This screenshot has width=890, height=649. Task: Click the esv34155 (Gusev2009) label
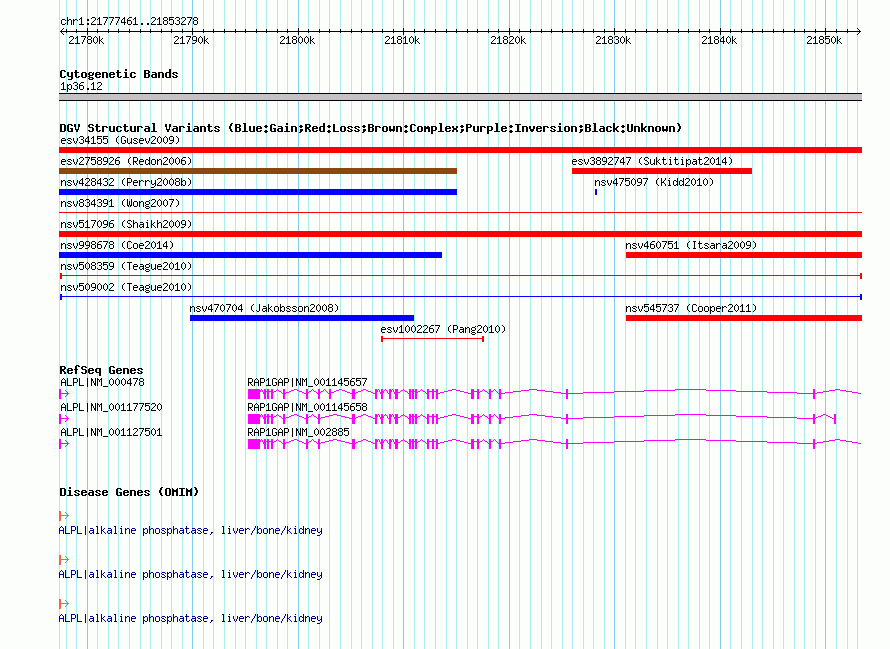(120, 140)
